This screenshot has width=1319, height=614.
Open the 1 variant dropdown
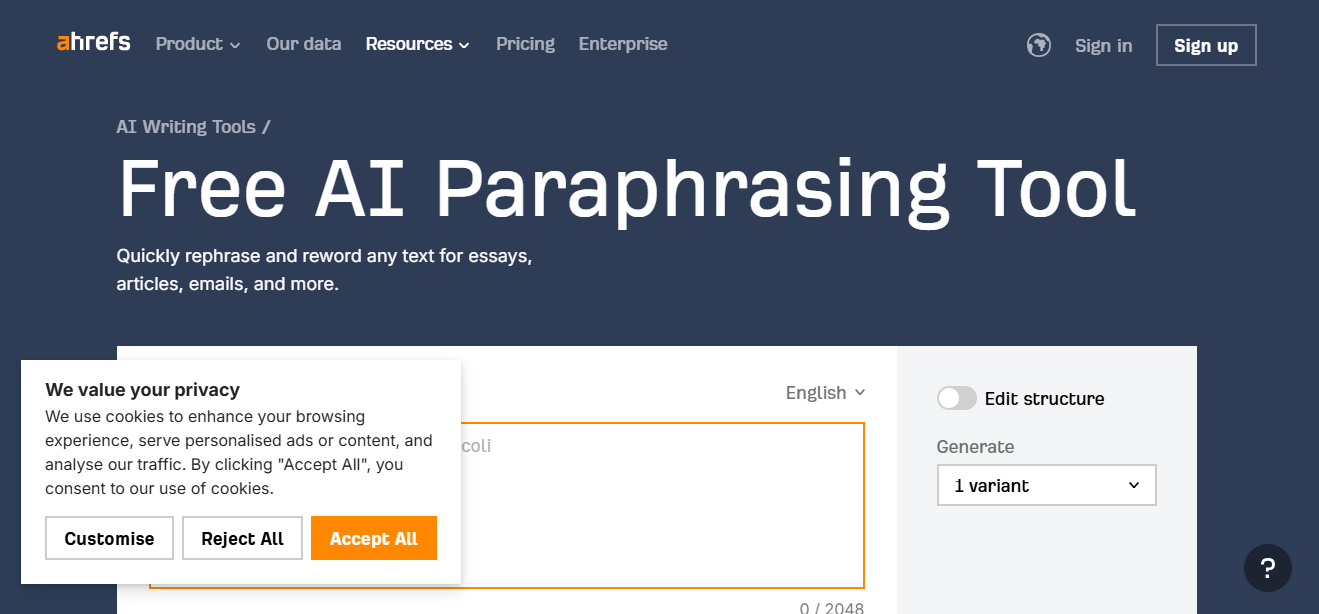click(x=1046, y=485)
